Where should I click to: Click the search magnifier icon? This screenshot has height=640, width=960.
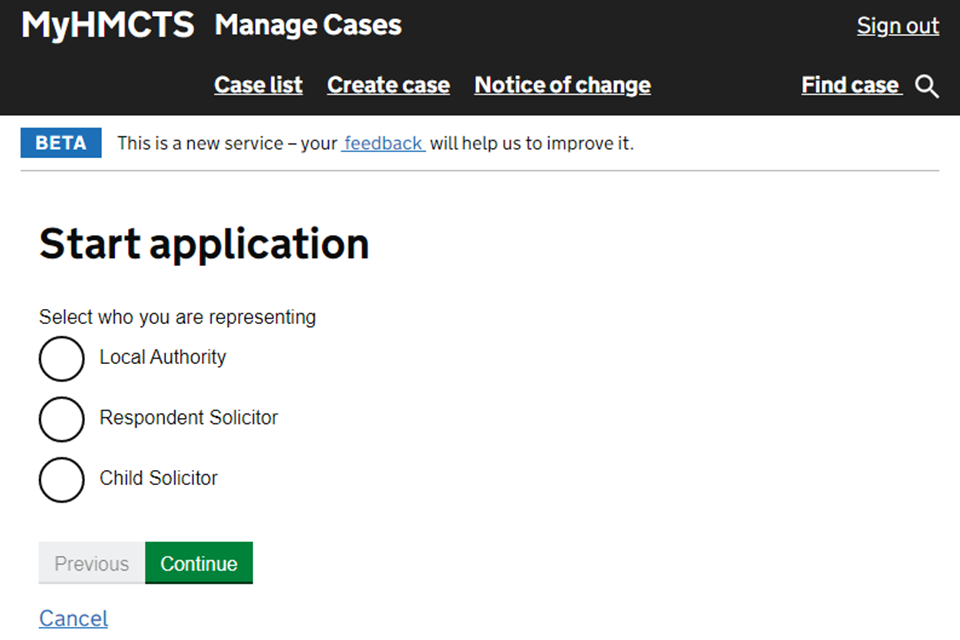927,87
